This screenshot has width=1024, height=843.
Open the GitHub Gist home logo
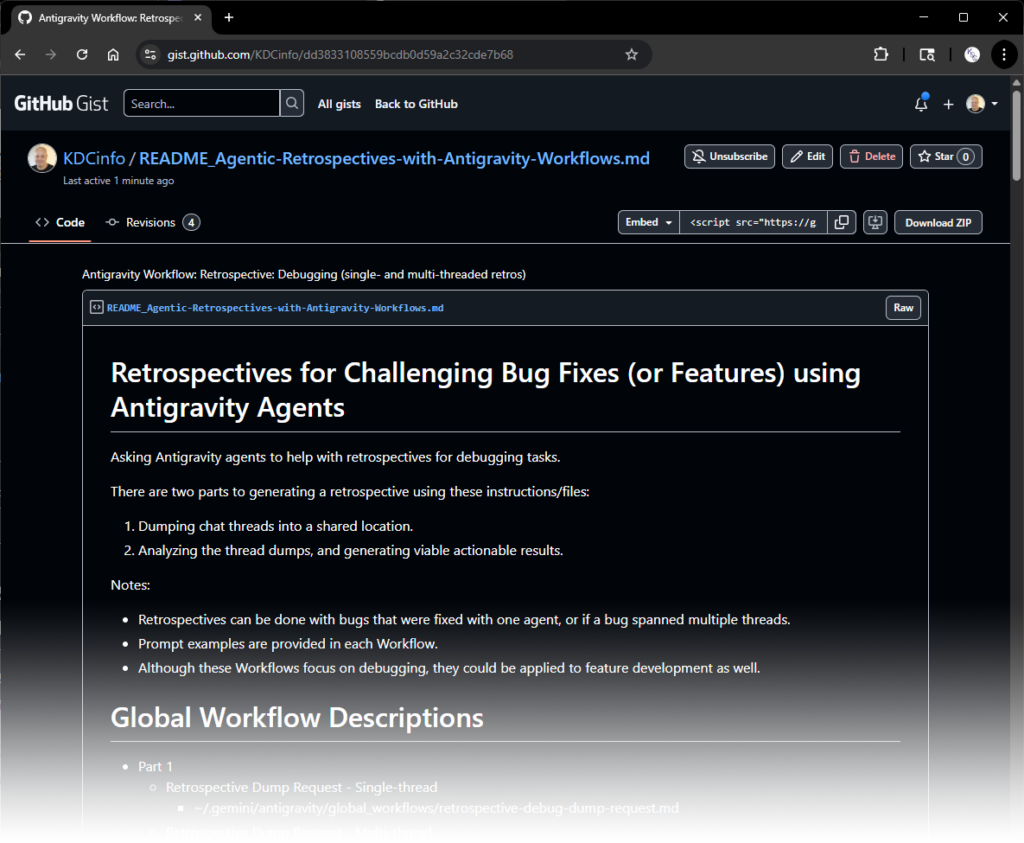tap(59, 102)
